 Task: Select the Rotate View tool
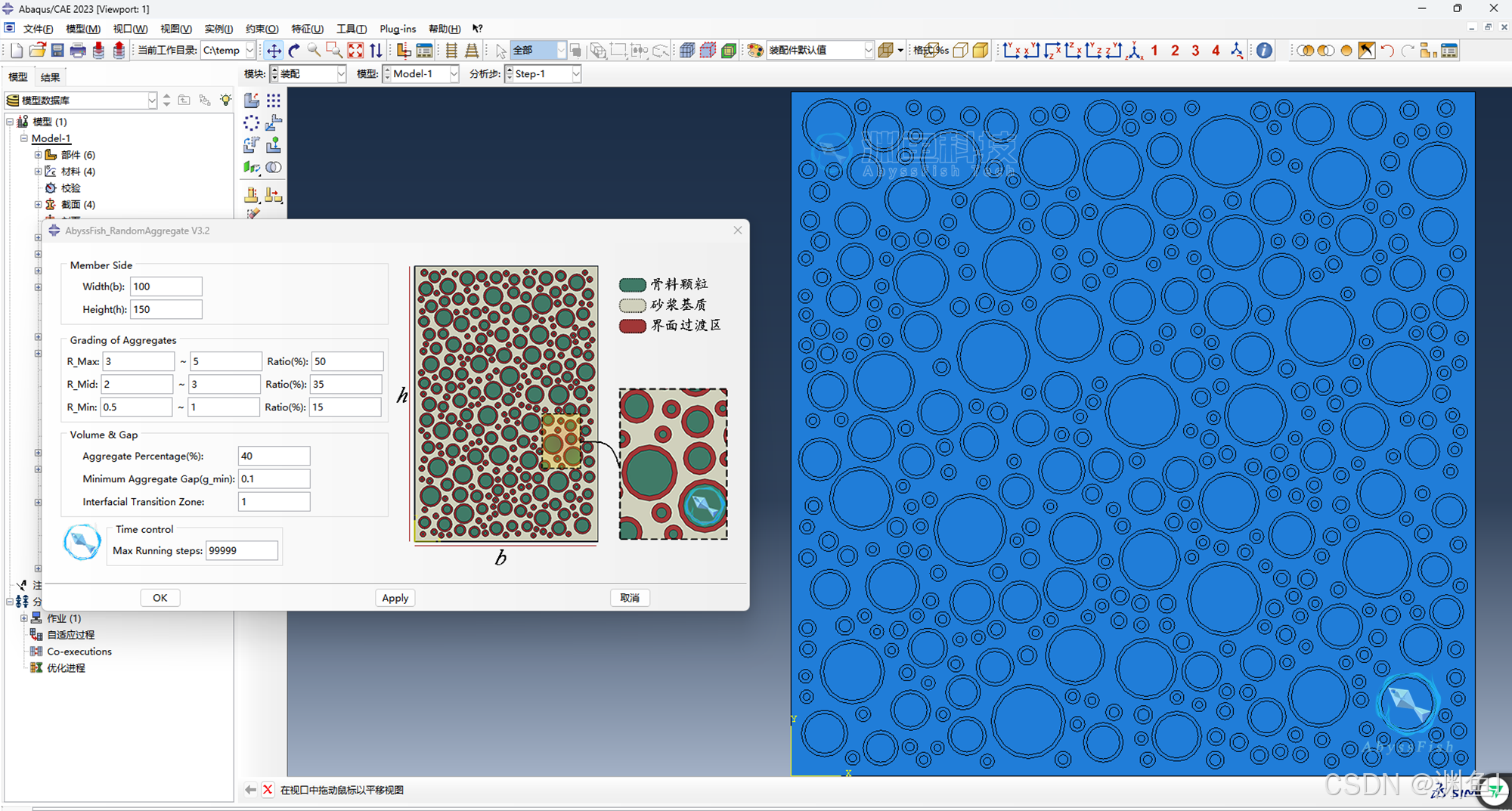pos(294,51)
